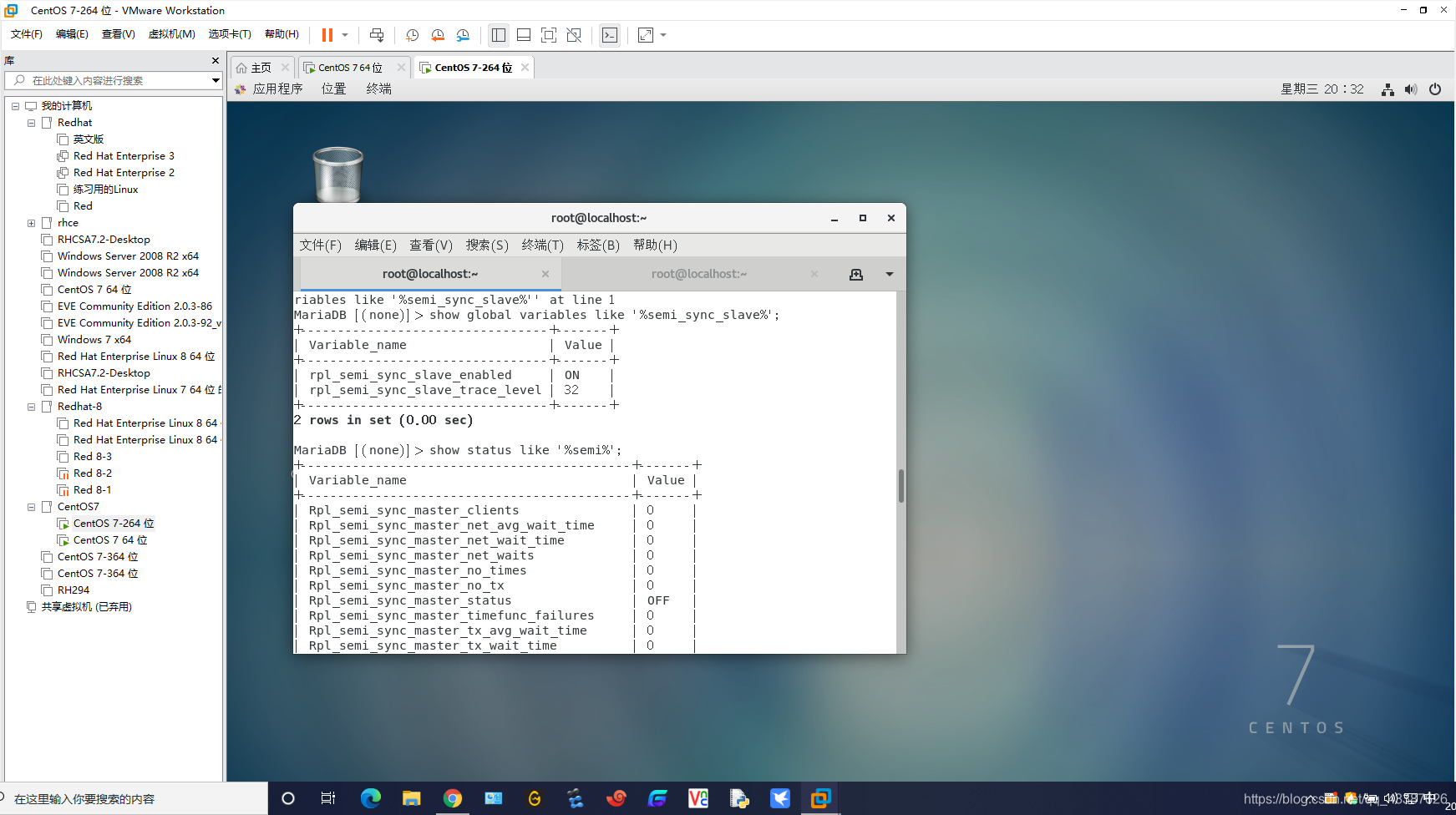This screenshot has height=815, width=1456.
Task: Open the volume icon in CentOS panel
Action: click(1411, 89)
